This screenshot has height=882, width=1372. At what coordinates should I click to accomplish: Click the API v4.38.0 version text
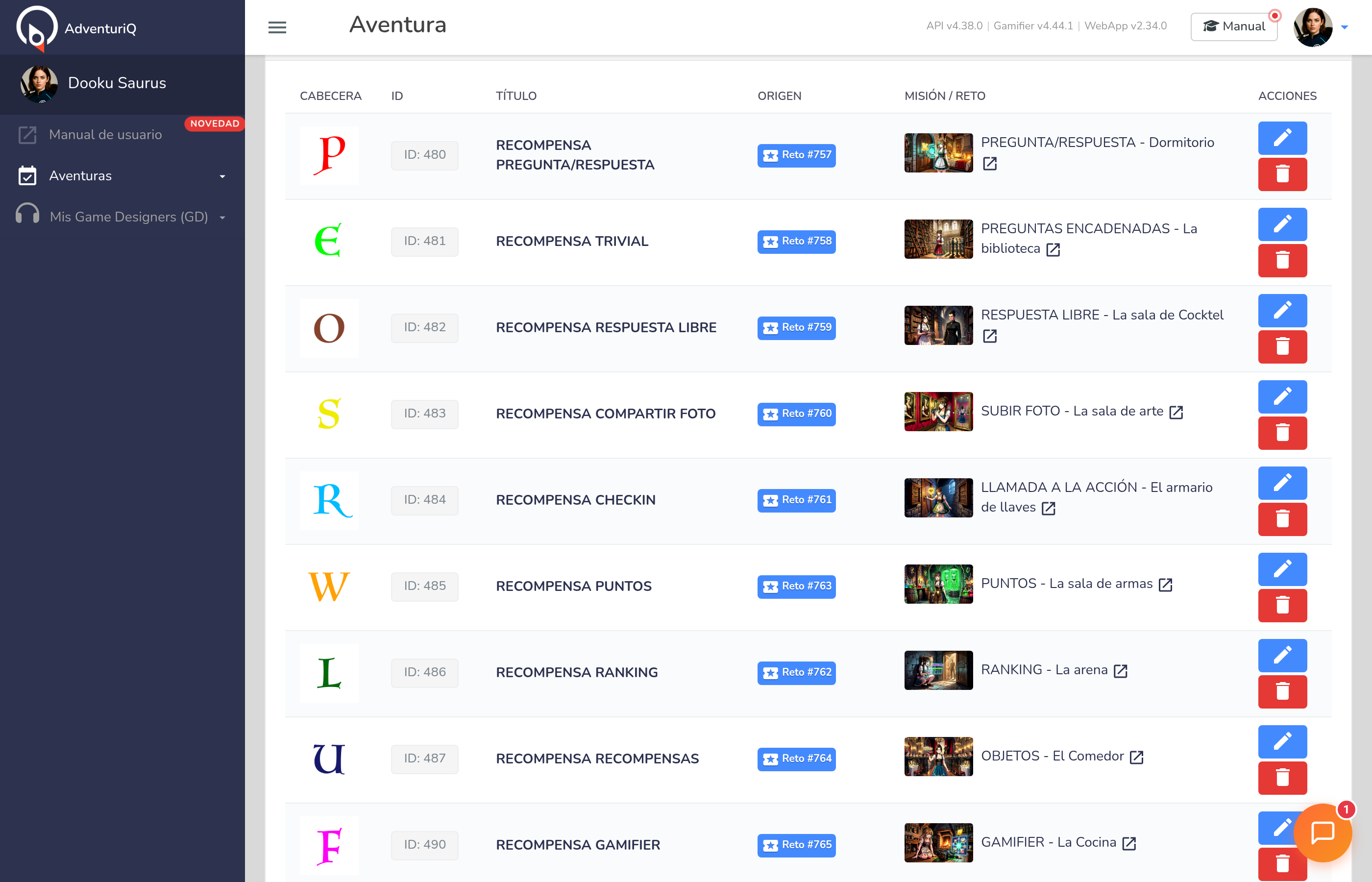(x=954, y=26)
